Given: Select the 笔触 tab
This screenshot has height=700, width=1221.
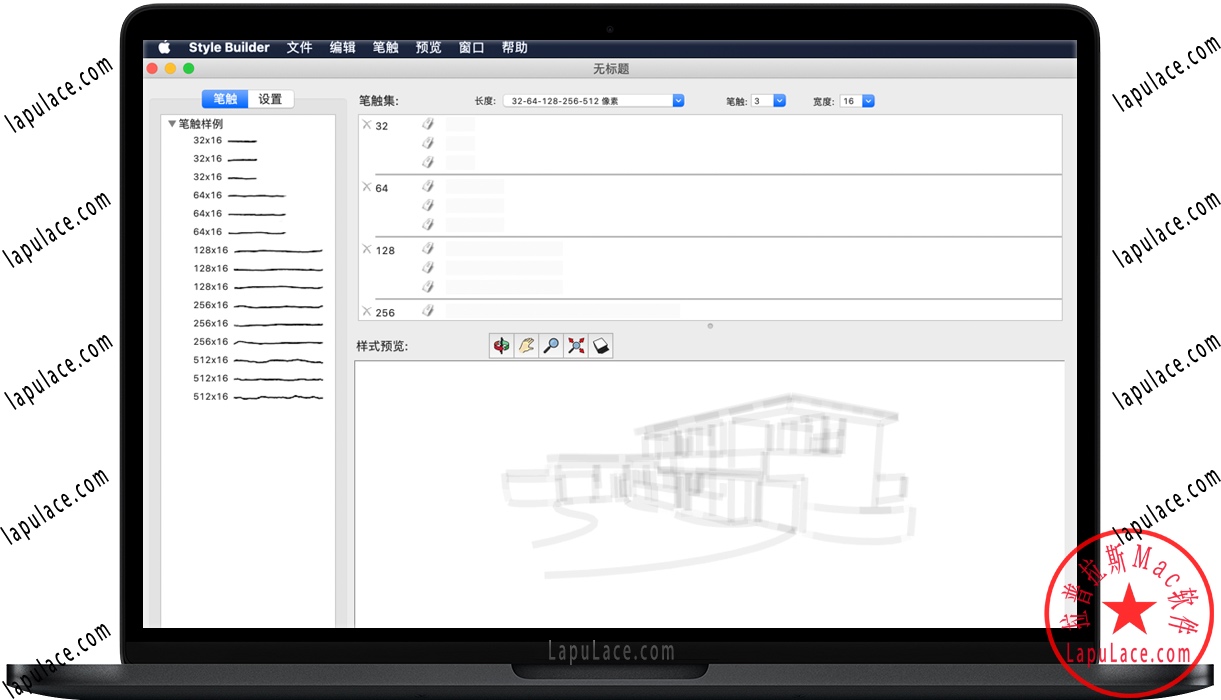Looking at the screenshot, I should click(225, 99).
